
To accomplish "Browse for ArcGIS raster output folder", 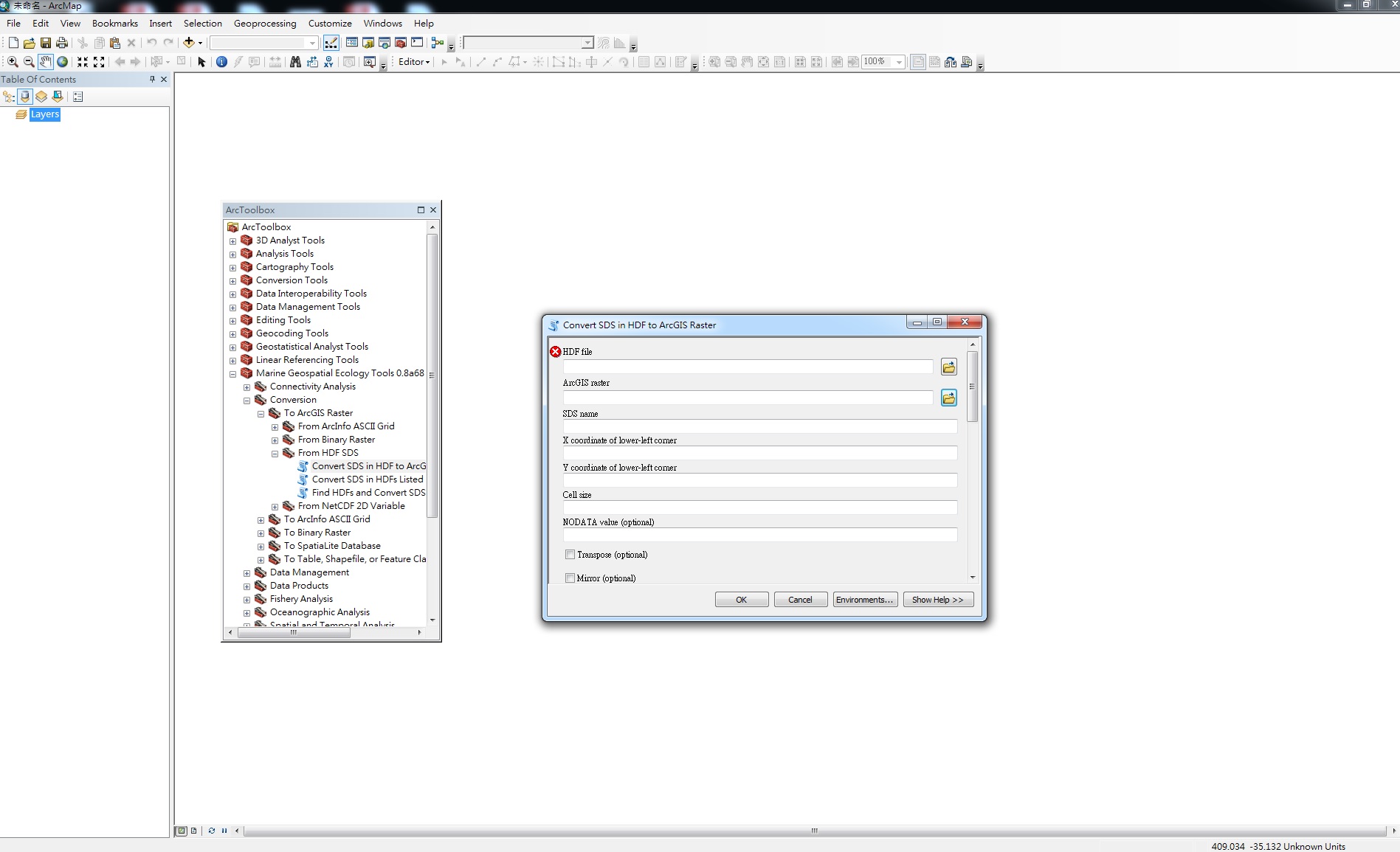I will pyautogui.click(x=949, y=398).
